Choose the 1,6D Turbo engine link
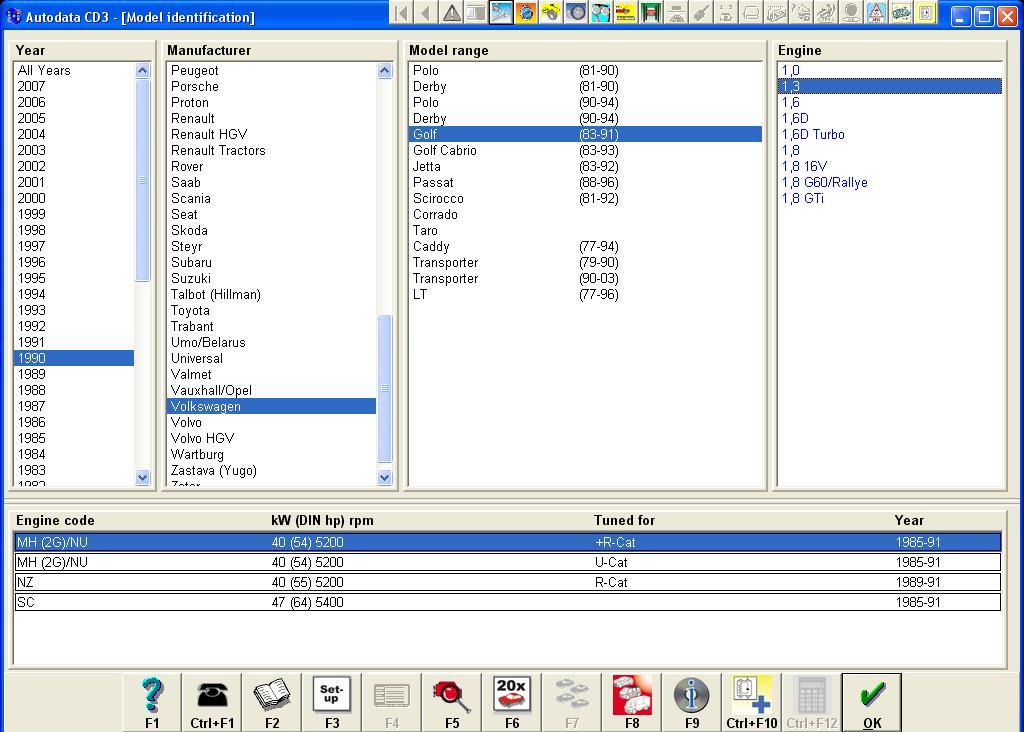The image size is (1024, 732). click(813, 134)
